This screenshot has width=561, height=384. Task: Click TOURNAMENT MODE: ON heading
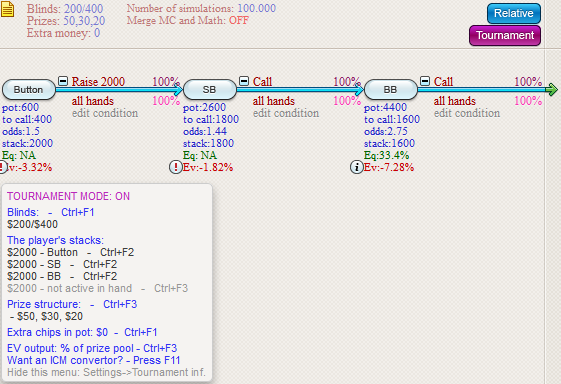68,196
